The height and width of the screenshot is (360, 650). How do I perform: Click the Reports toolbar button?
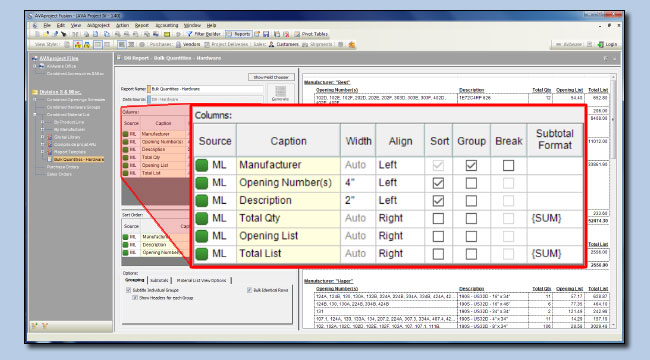[238, 34]
